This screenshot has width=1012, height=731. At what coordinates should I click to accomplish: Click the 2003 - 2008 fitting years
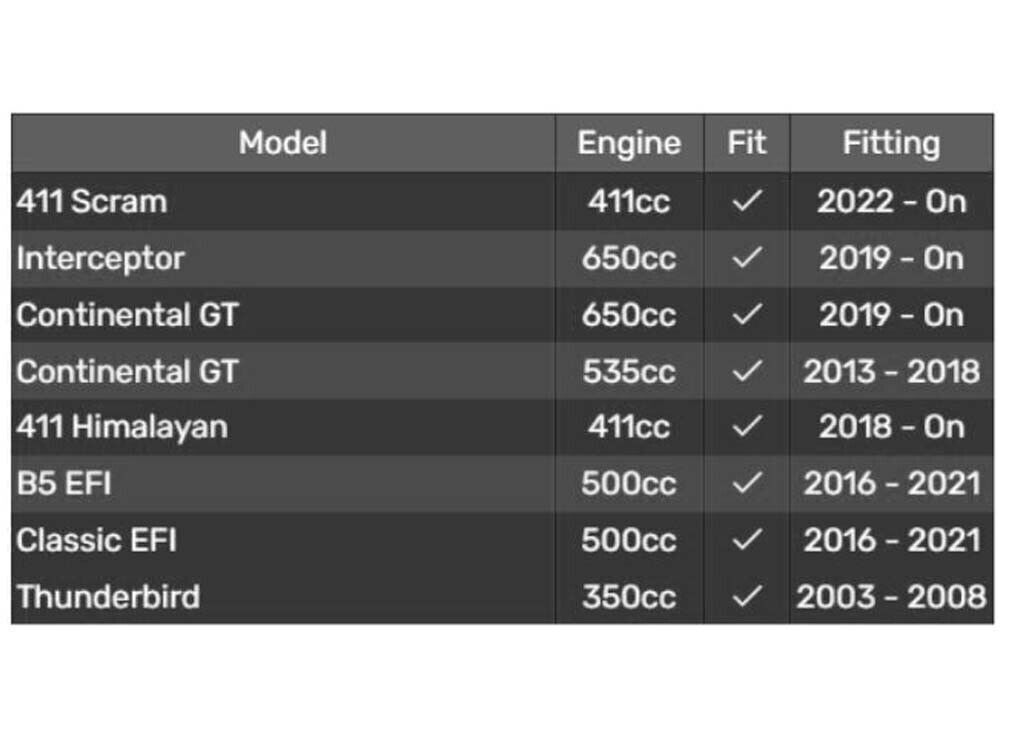coord(891,597)
